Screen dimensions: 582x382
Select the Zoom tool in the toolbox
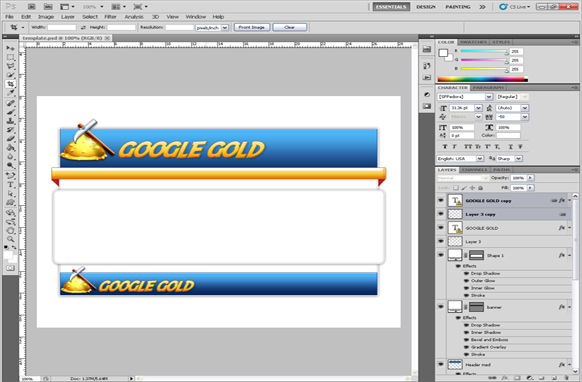click(x=10, y=239)
